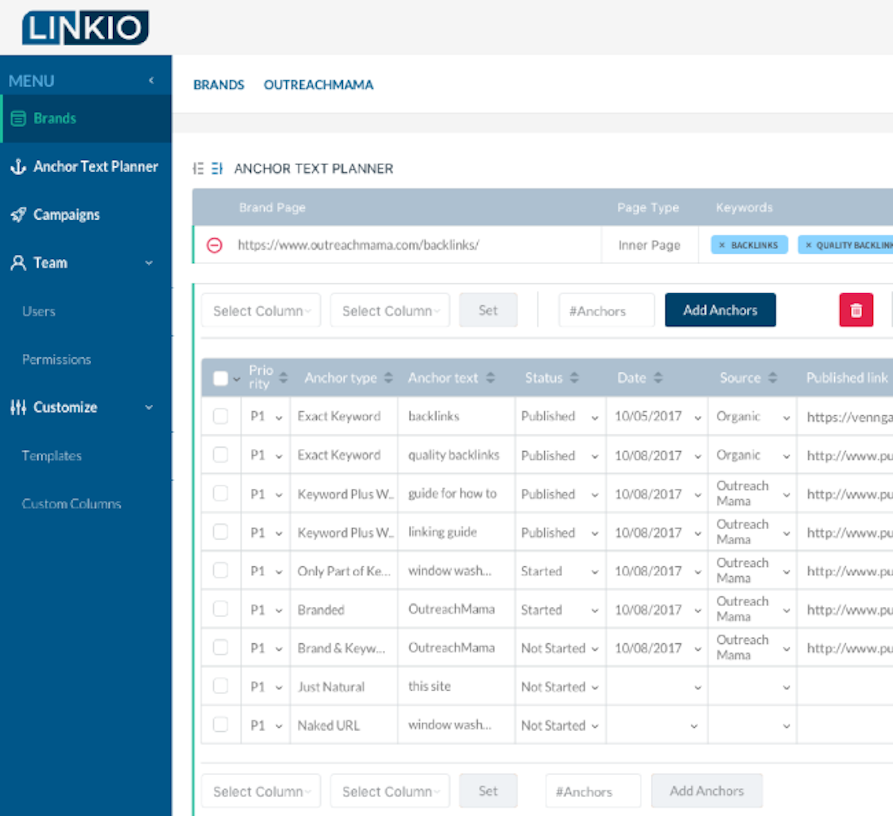This screenshot has width=893, height=816.
Task: Check the checkbox on the Just Natural row
Action: click(x=219, y=686)
